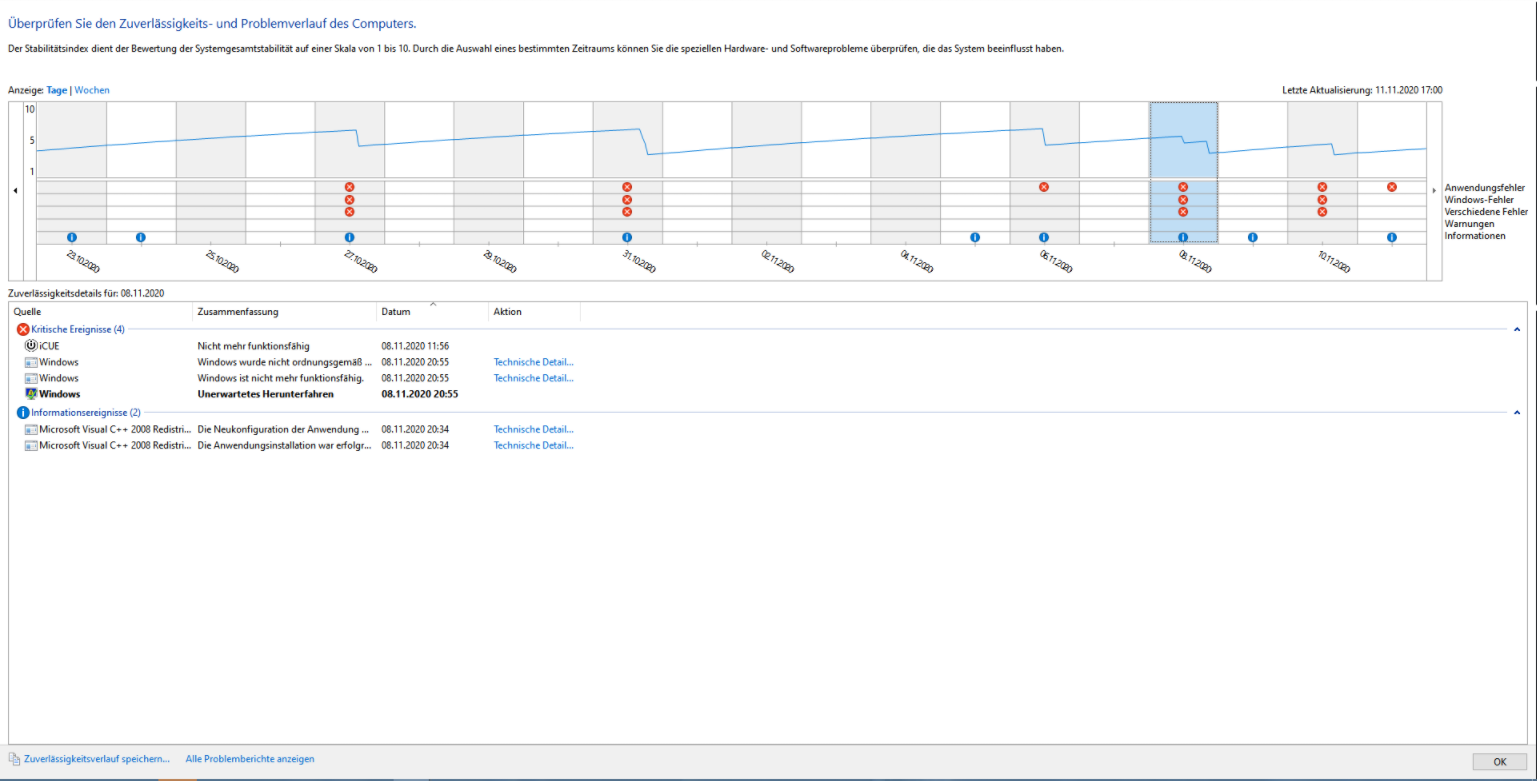Open Technische Details for improper Windows shutdown
This screenshot has width=1537, height=781.
534,362
